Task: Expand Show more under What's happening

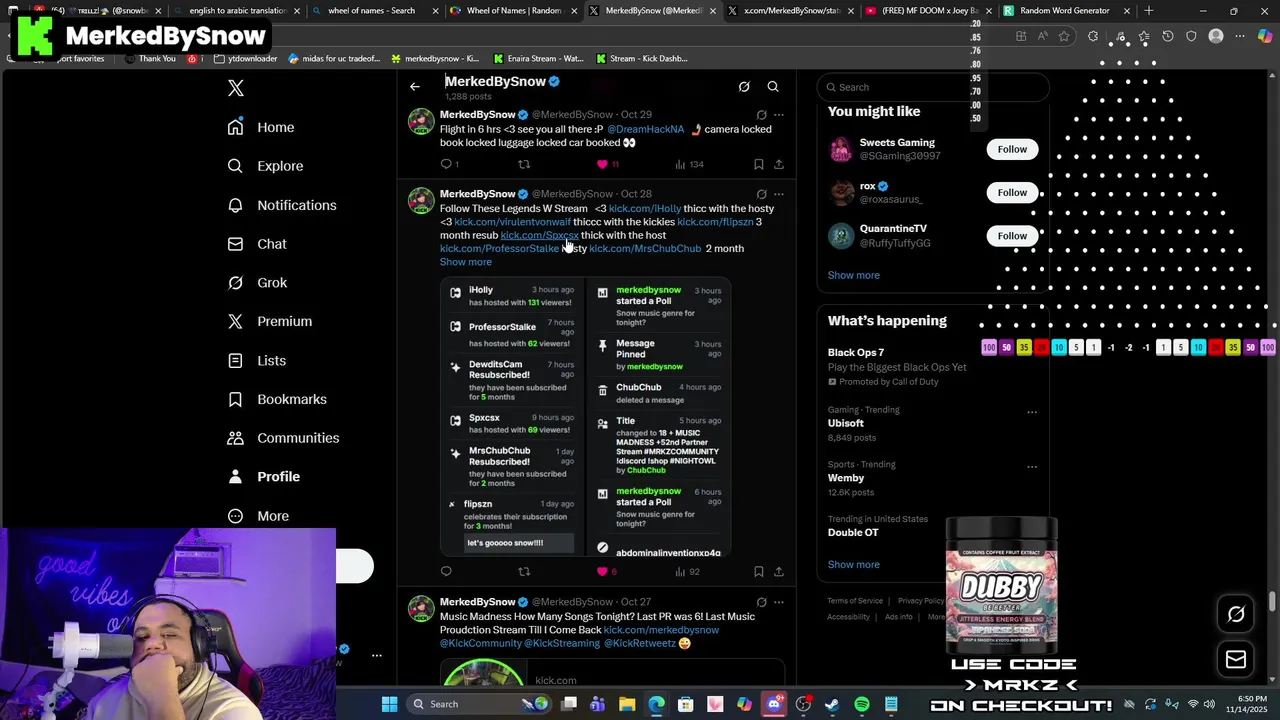Action: coord(854,564)
